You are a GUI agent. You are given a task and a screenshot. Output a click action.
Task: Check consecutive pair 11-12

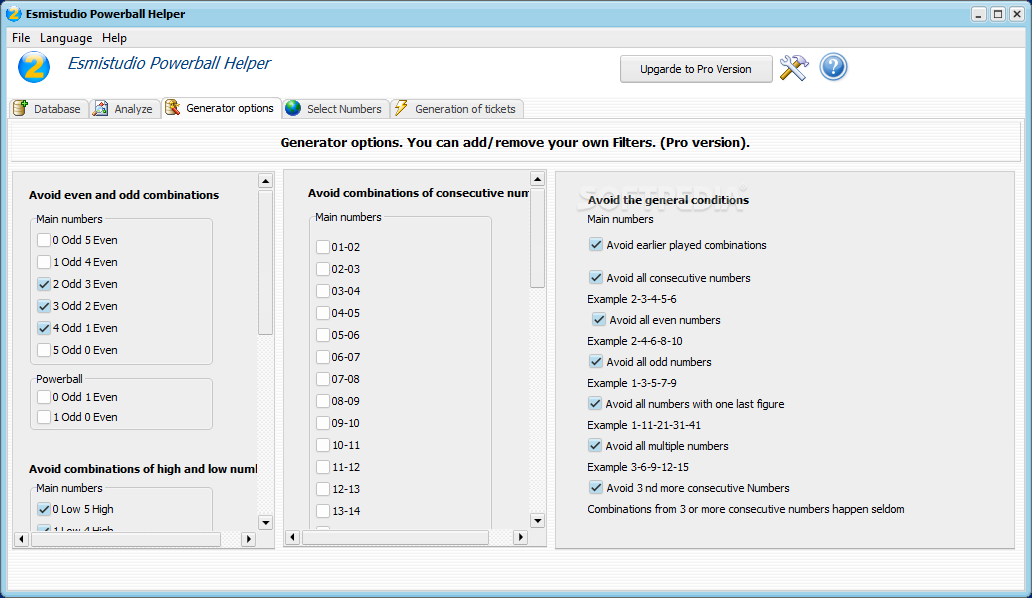(x=323, y=467)
